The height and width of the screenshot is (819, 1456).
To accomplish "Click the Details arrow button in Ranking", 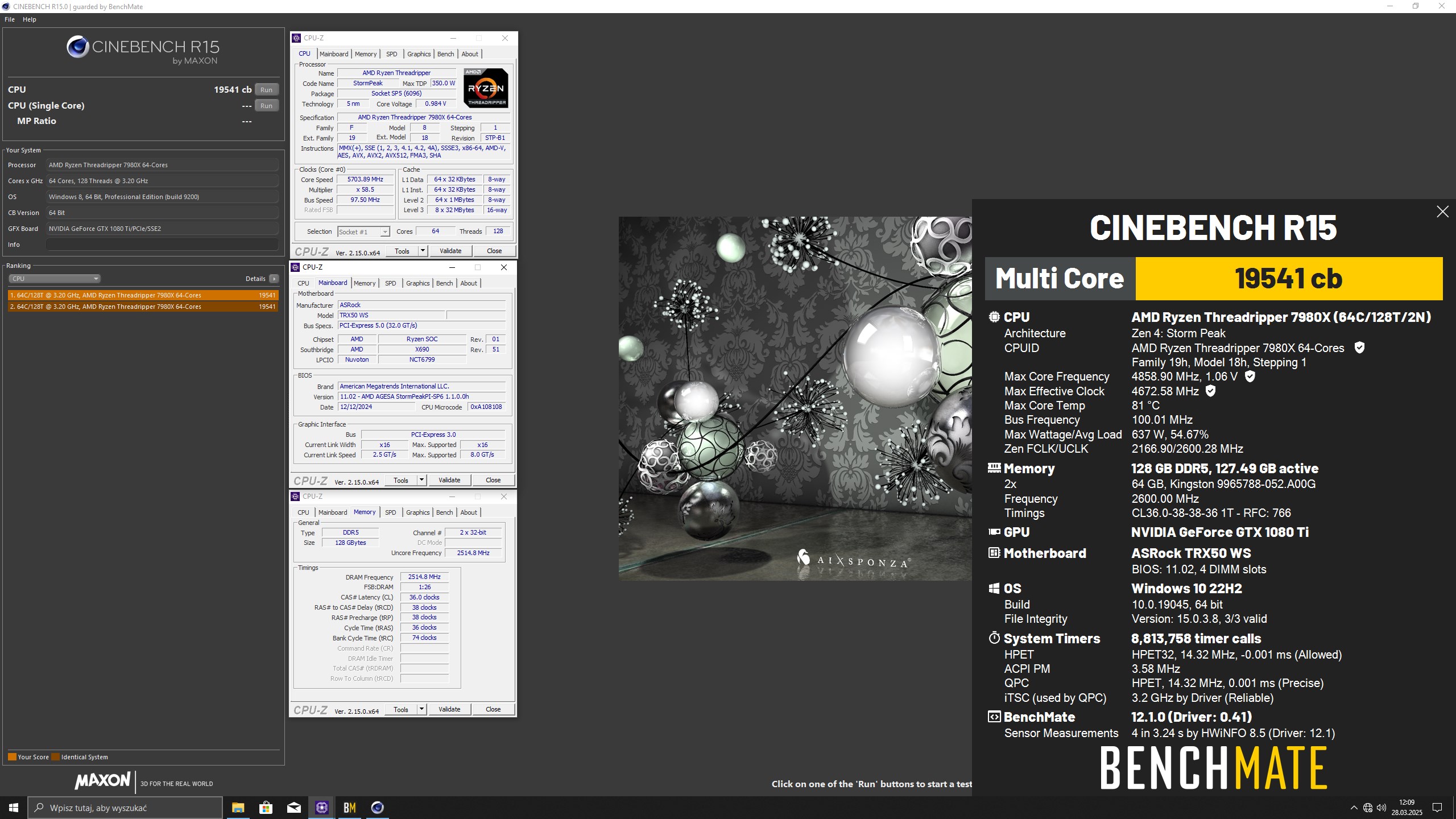I will [x=274, y=279].
